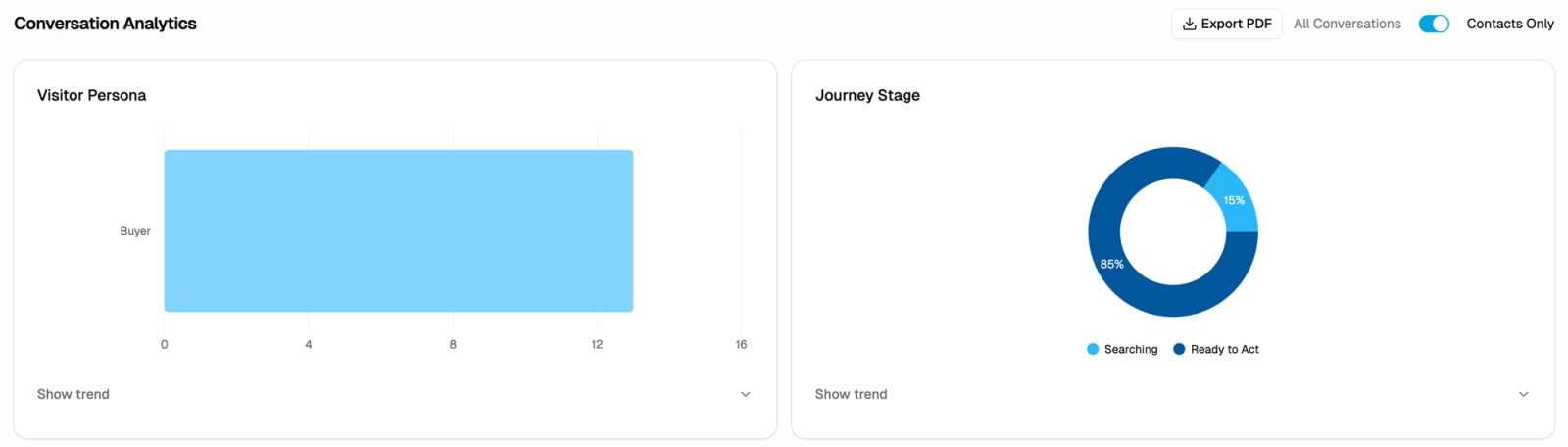Expand the Visitor Persona trend chevron
This screenshot has height=447, width=1568.
745,394
